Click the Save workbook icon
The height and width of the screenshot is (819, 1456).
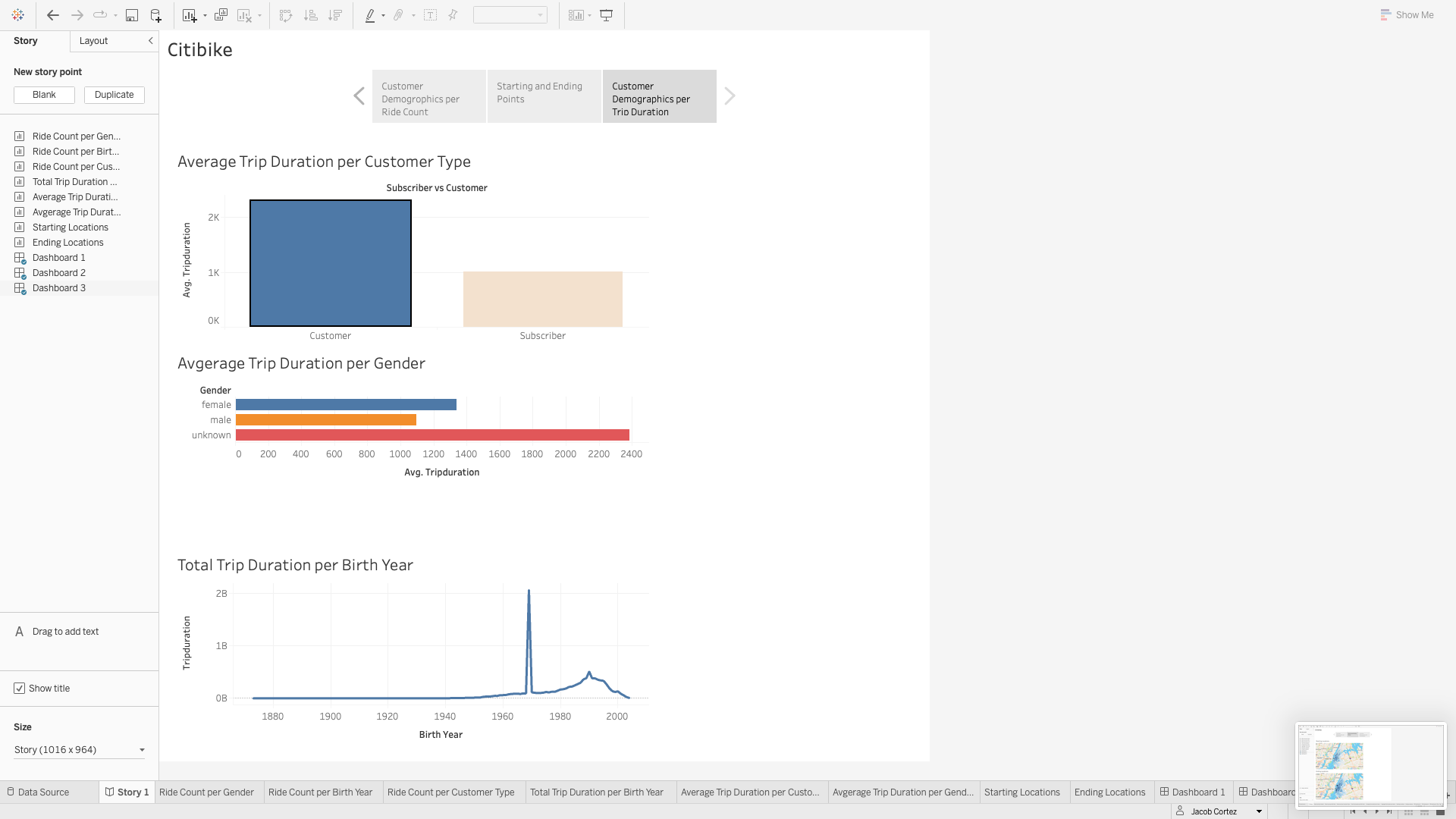(x=132, y=14)
